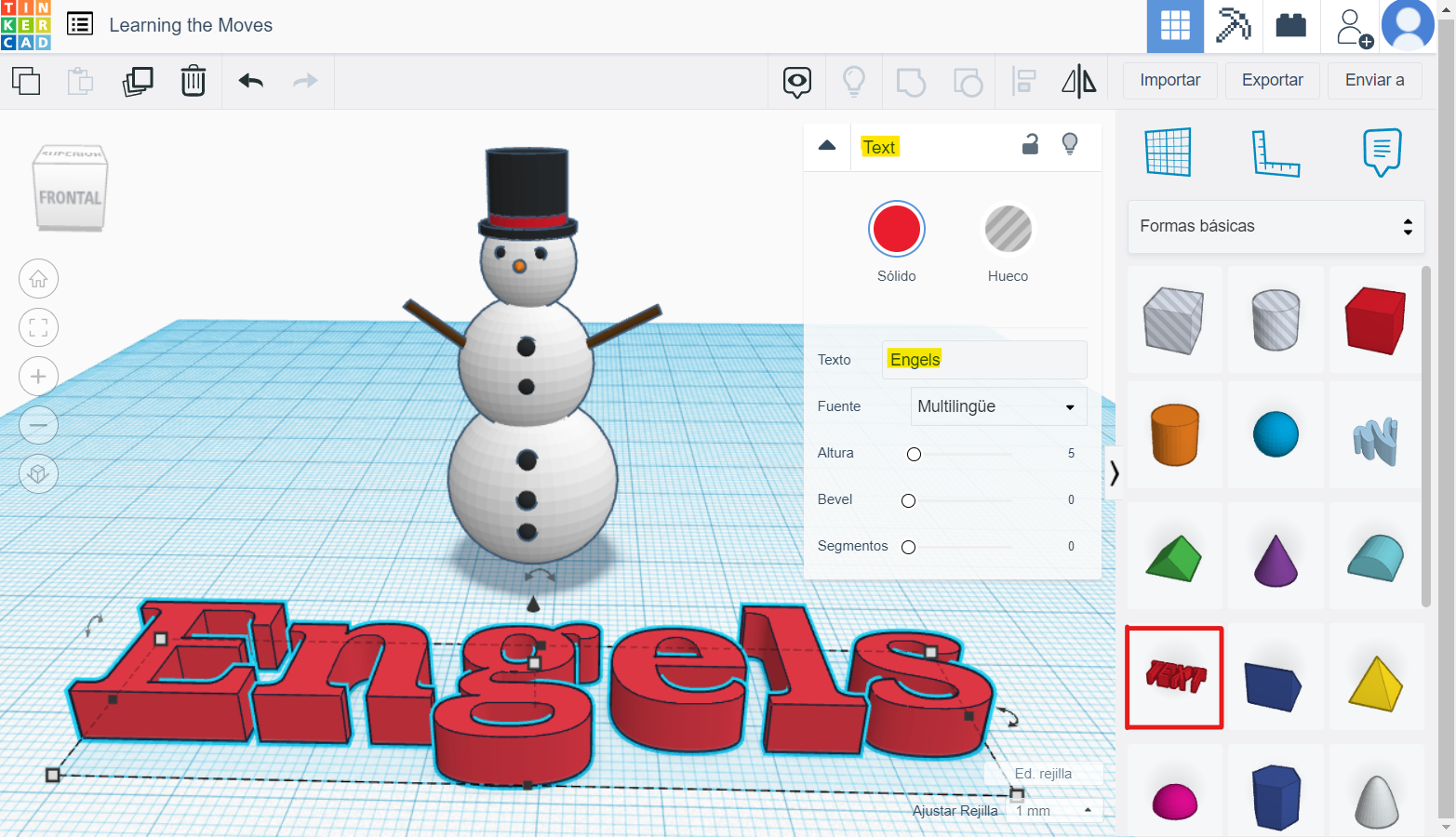Switch to 3D design grid view

pyautogui.click(x=1175, y=26)
